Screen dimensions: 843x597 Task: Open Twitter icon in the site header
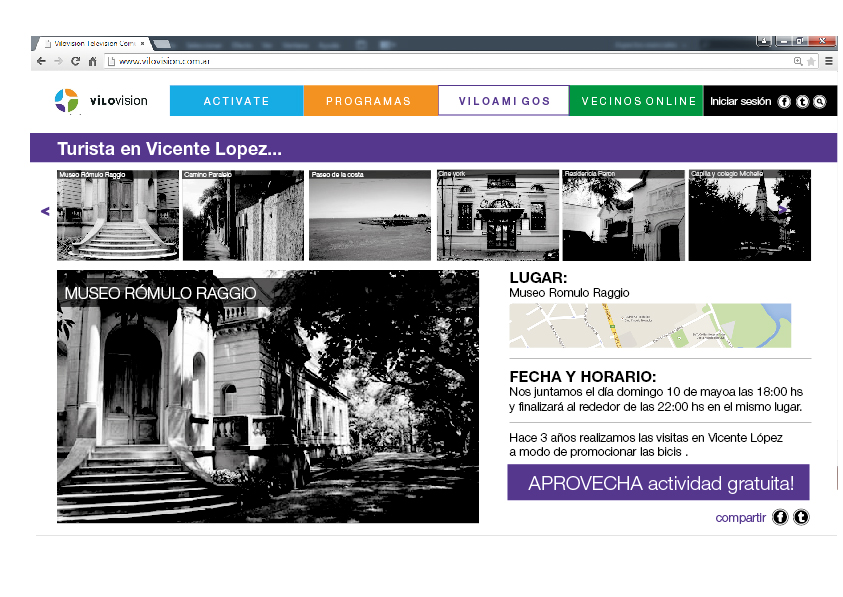tap(803, 100)
